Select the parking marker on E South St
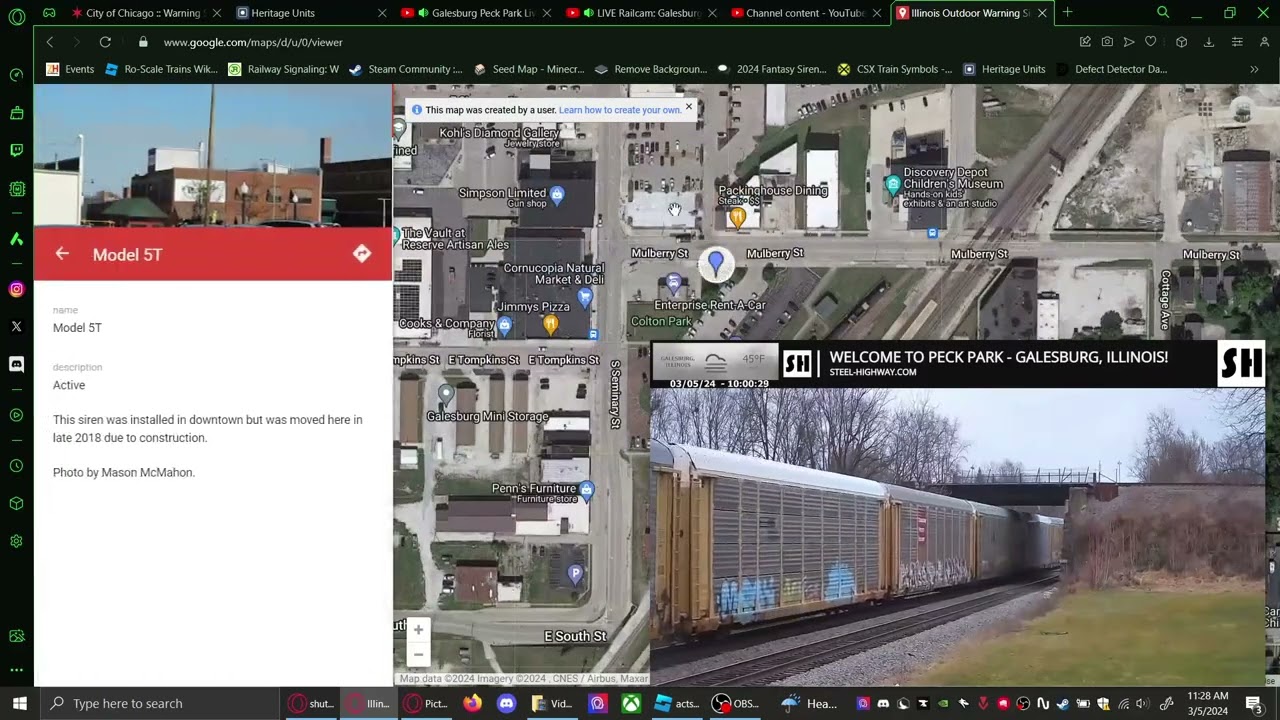 [575, 573]
